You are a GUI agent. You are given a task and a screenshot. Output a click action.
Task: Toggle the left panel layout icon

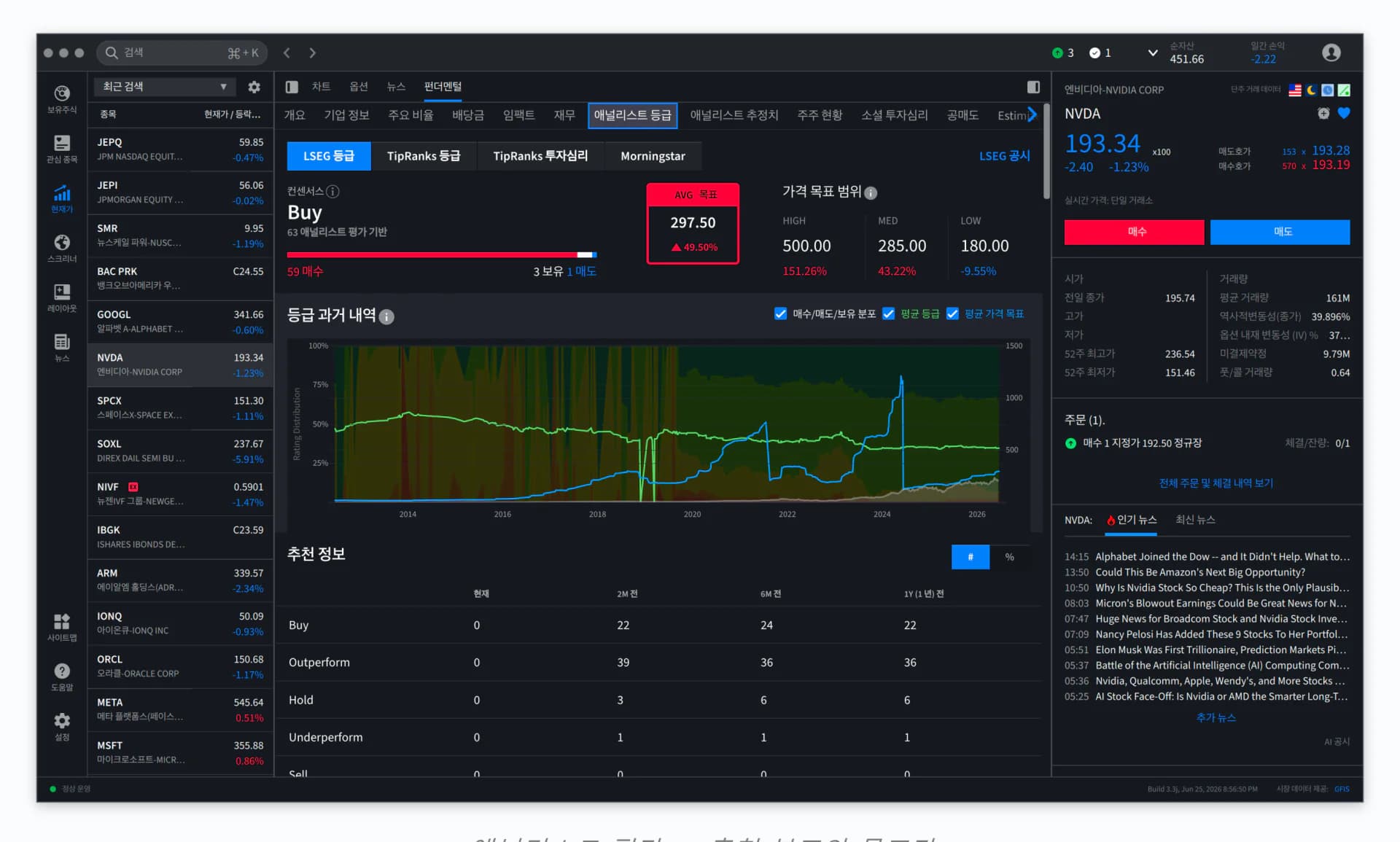(292, 87)
